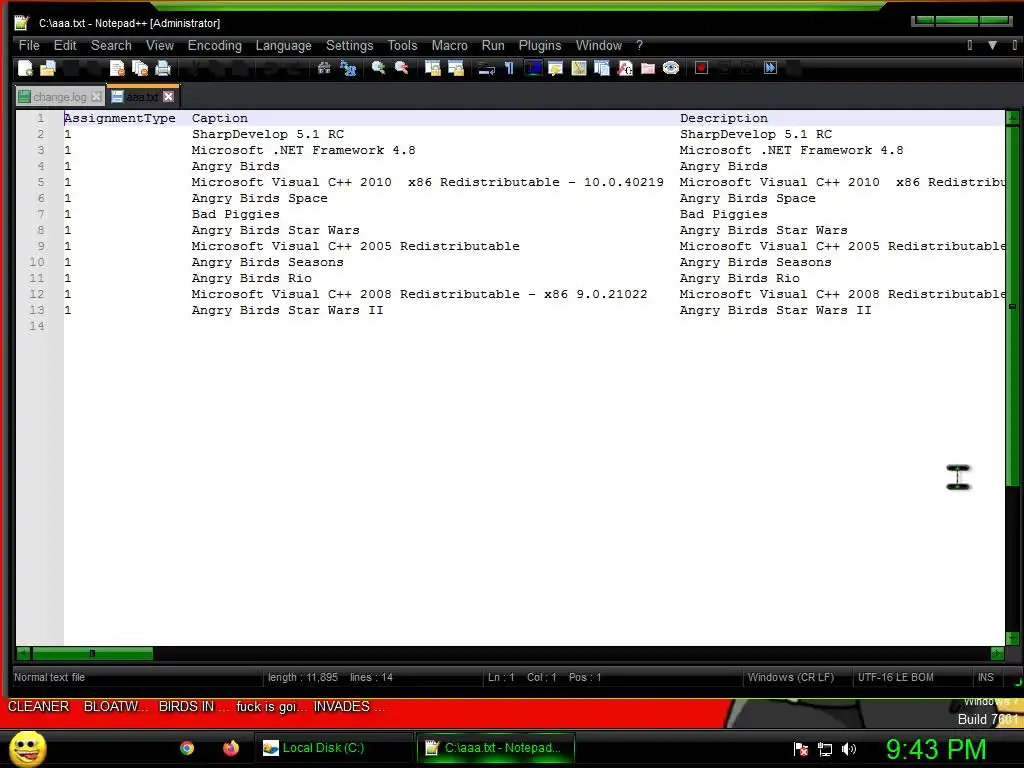Viewport: 1024px width, 768px height.
Task: Click the volume speaker tray icon
Action: point(848,749)
